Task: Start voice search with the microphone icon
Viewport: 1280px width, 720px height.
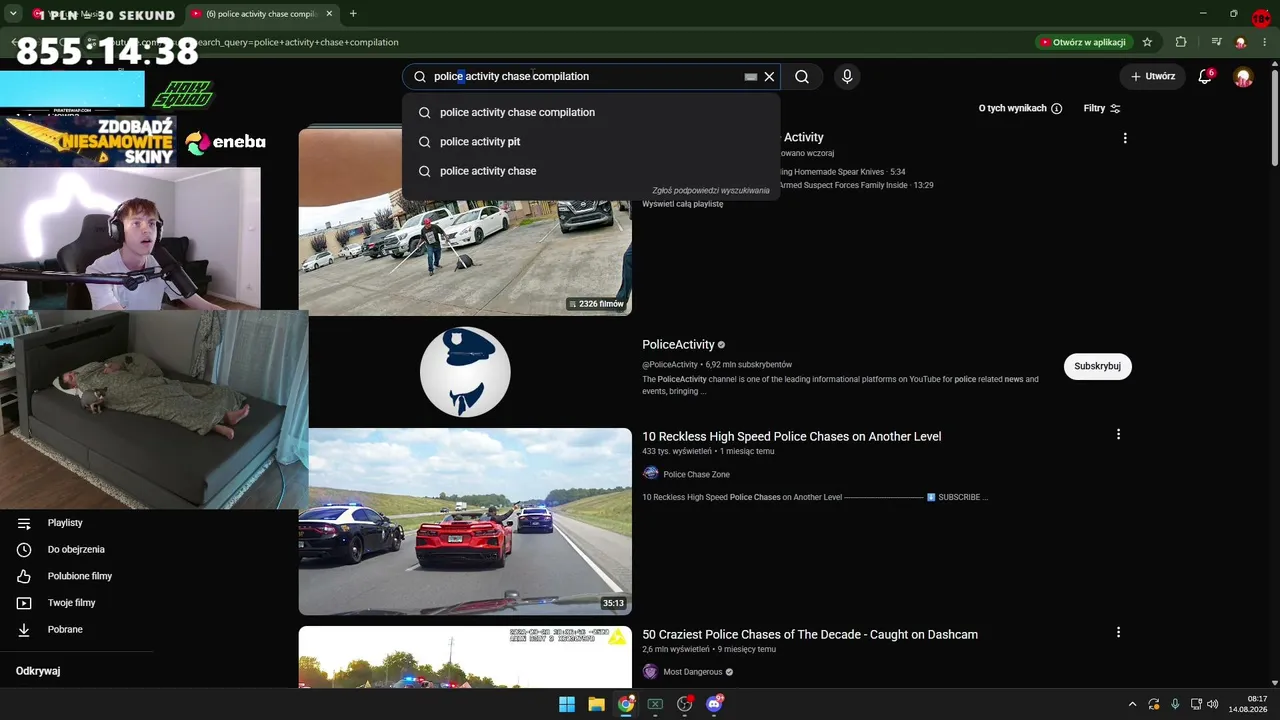Action: pos(847,76)
